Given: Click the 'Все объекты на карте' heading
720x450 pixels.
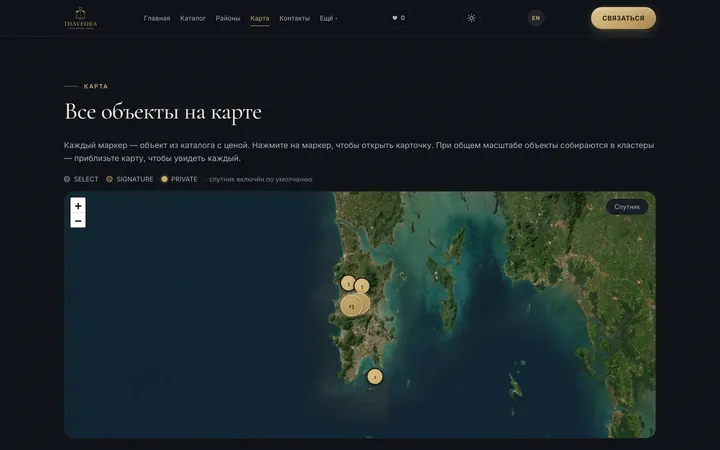Looking at the screenshot, I should pyautogui.click(x=163, y=112).
